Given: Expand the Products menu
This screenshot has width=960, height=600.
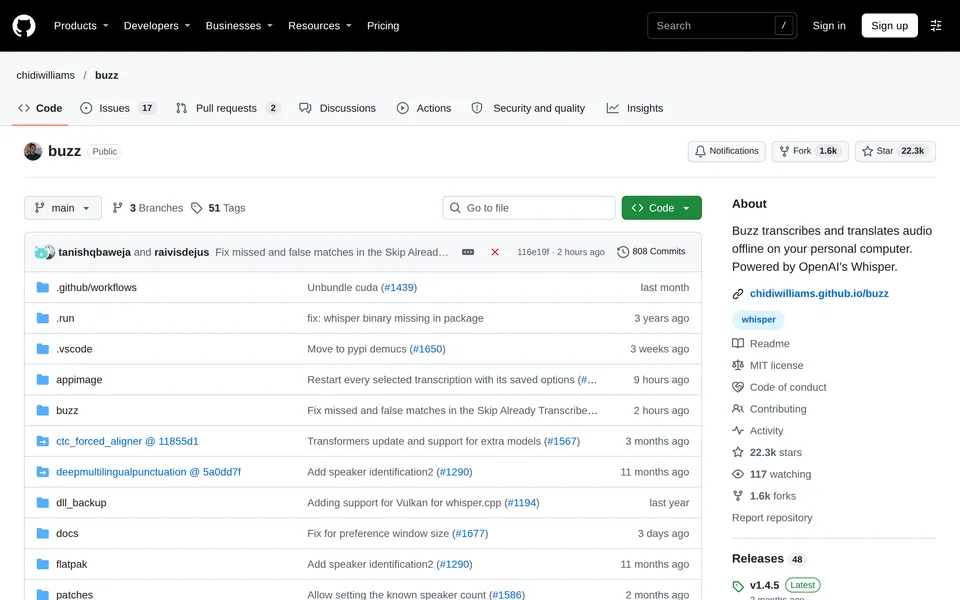Looking at the screenshot, I should (x=81, y=26).
